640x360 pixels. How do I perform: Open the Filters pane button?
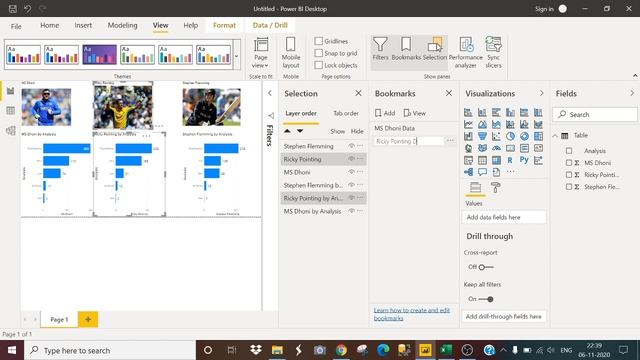click(x=380, y=49)
